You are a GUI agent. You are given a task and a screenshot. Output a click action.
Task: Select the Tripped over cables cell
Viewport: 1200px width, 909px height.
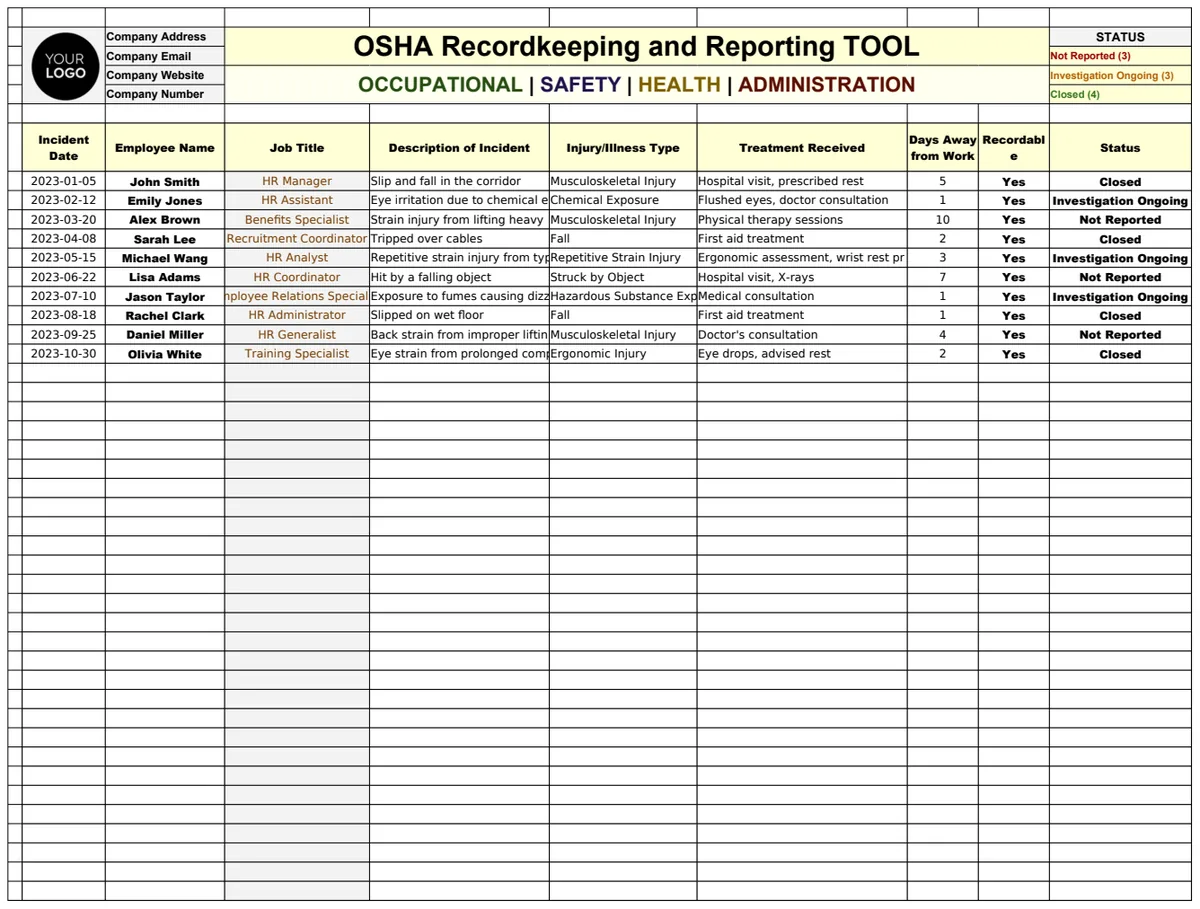[x=459, y=239]
